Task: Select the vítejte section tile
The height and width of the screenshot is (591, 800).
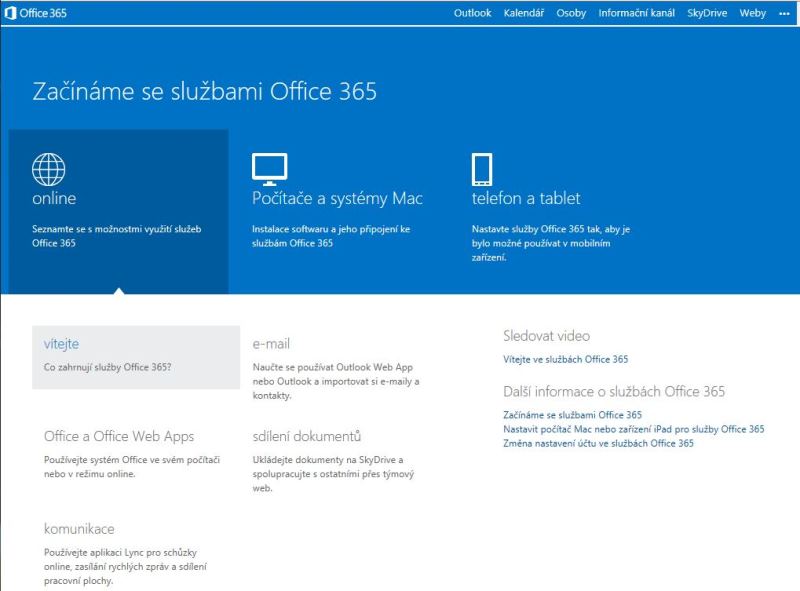Action: (x=135, y=356)
